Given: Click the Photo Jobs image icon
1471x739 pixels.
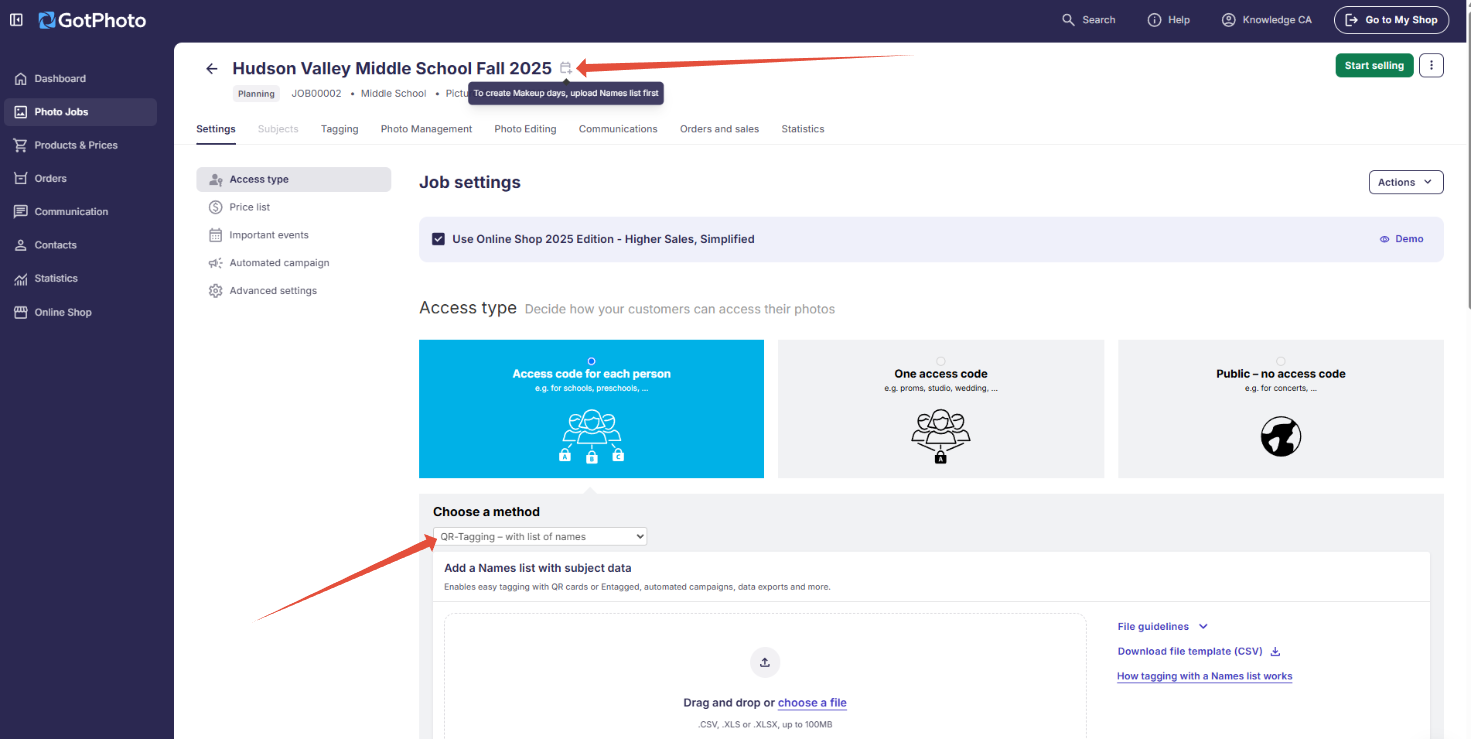Looking at the screenshot, I should pos(20,112).
